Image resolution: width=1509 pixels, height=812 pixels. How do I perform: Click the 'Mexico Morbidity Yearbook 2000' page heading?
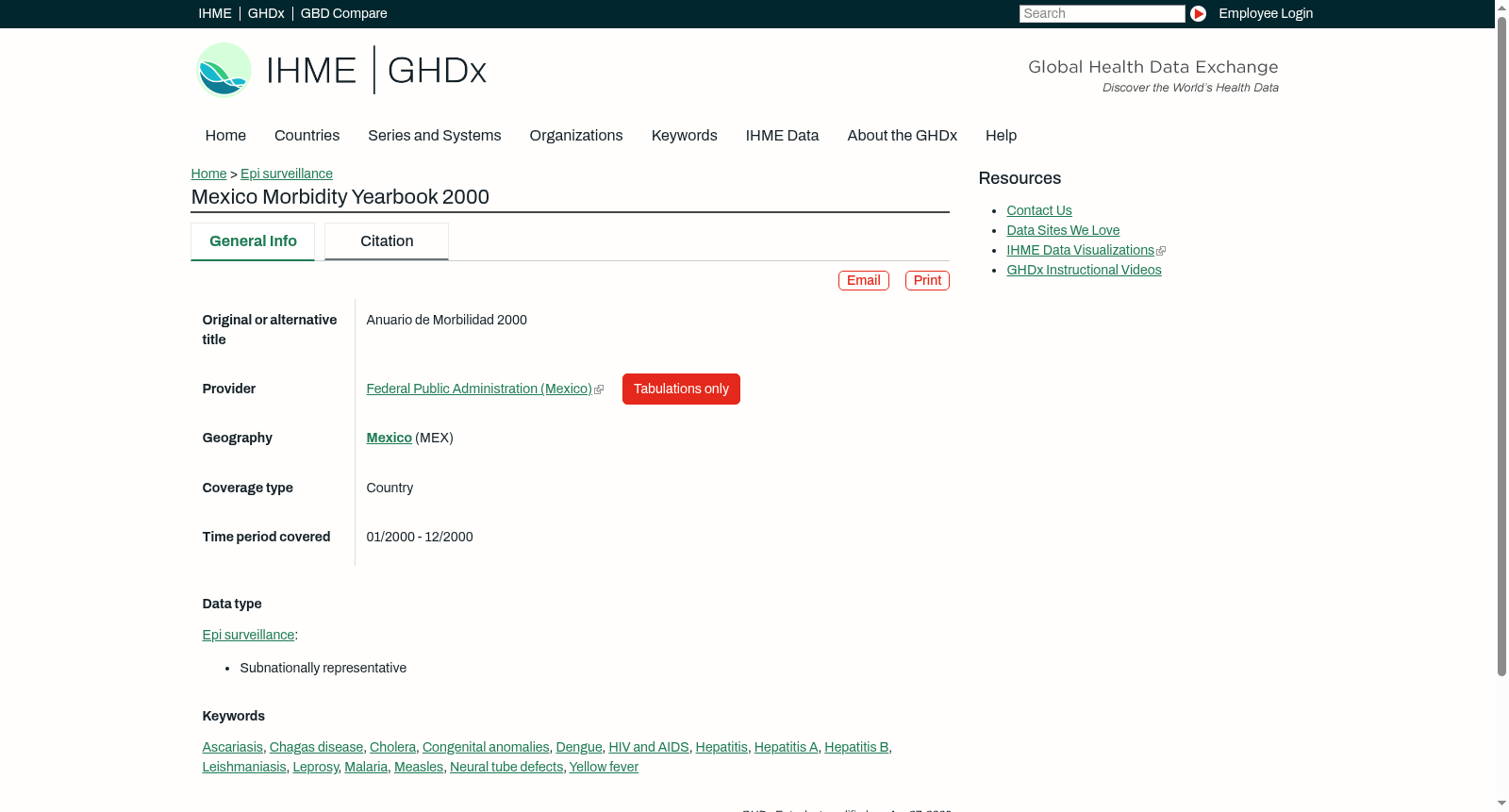coord(340,197)
